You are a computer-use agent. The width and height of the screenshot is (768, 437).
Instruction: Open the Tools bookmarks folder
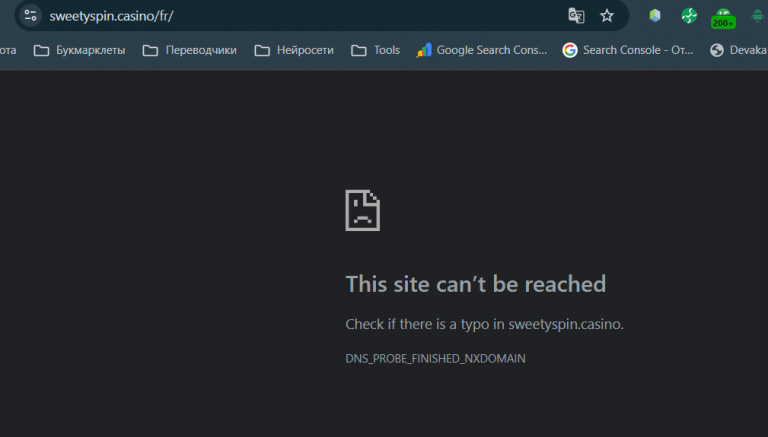[376, 50]
